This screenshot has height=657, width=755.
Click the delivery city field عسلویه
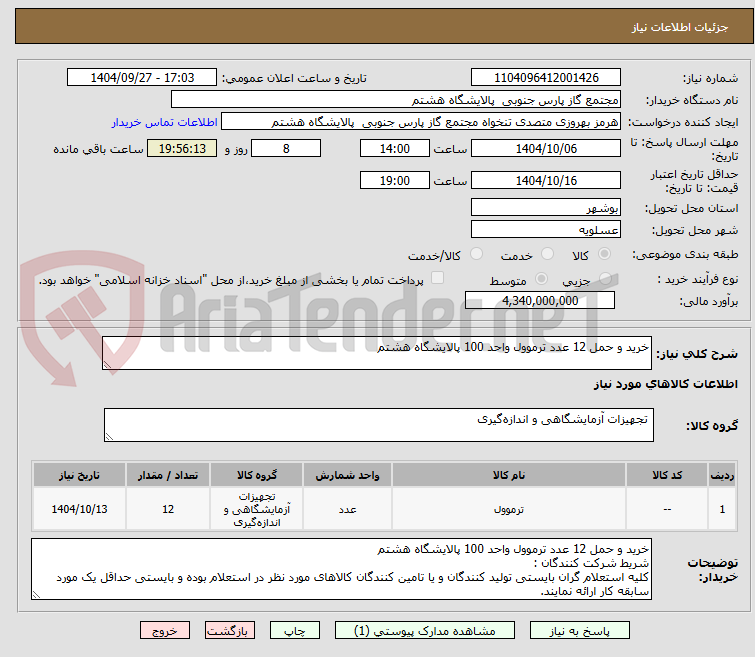point(546,229)
